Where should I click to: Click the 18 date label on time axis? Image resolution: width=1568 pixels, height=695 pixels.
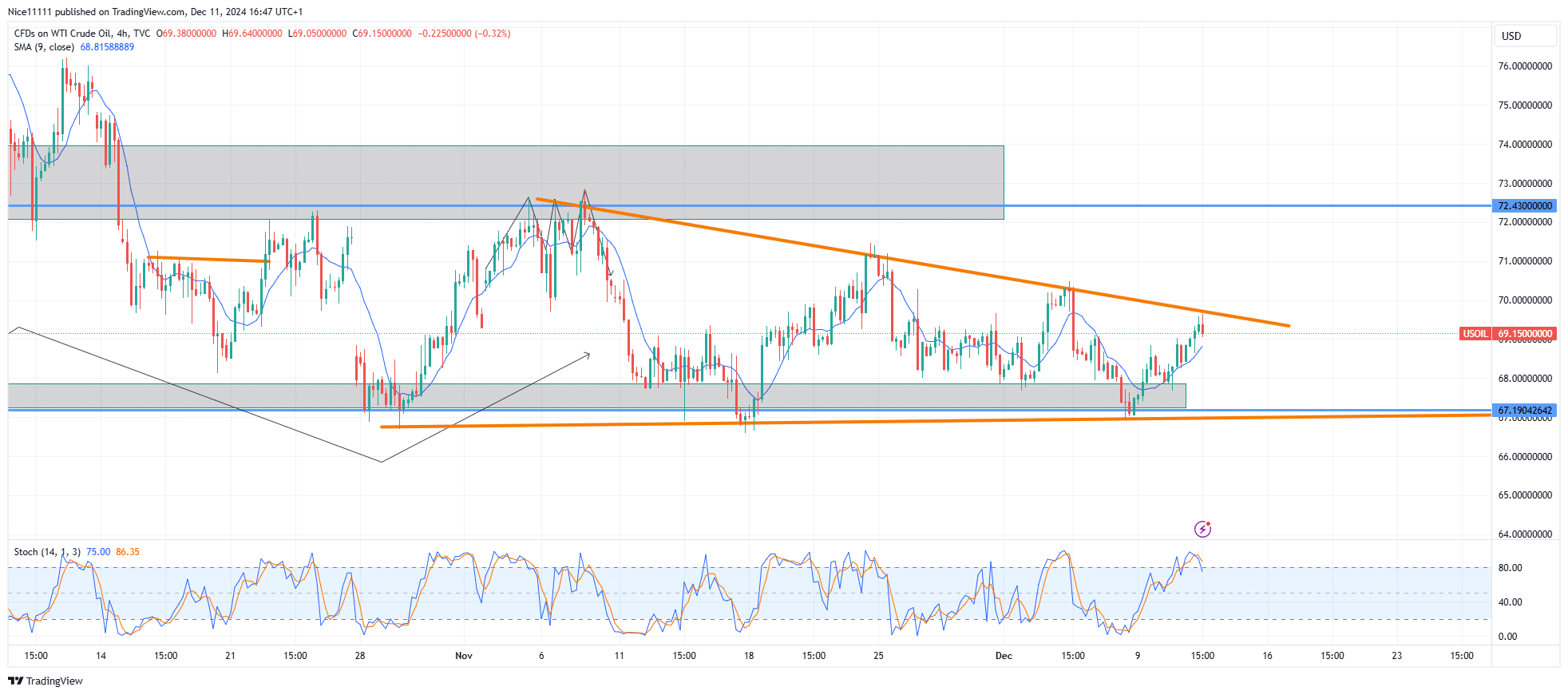(749, 656)
